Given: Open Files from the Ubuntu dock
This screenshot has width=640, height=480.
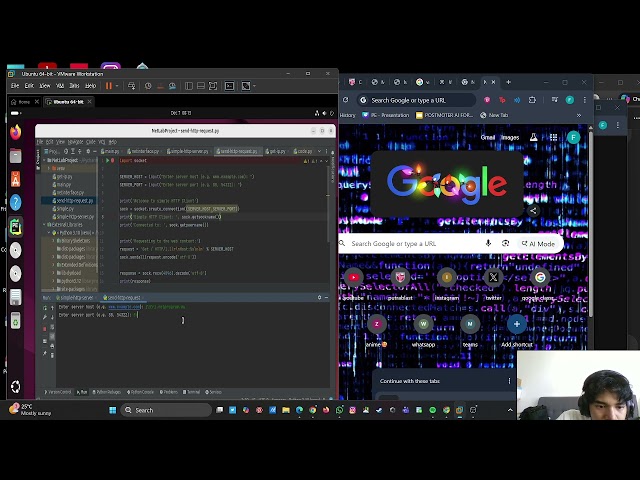Looking at the screenshot, I should (16, 156).
